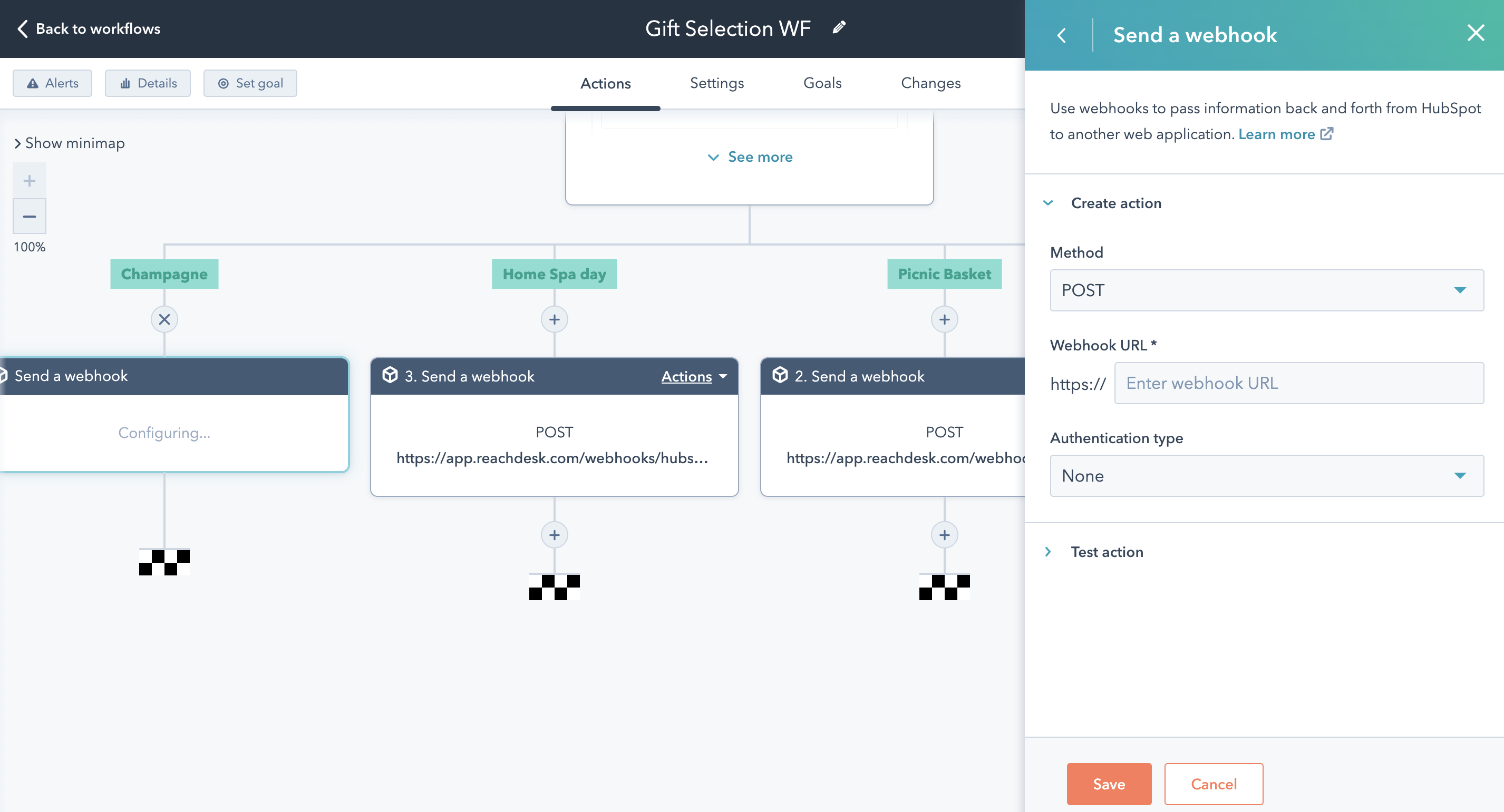This screenshot has height=812, width=1504.
Task: Add action with plus under Home Spa day
Action: pos(554,319)
